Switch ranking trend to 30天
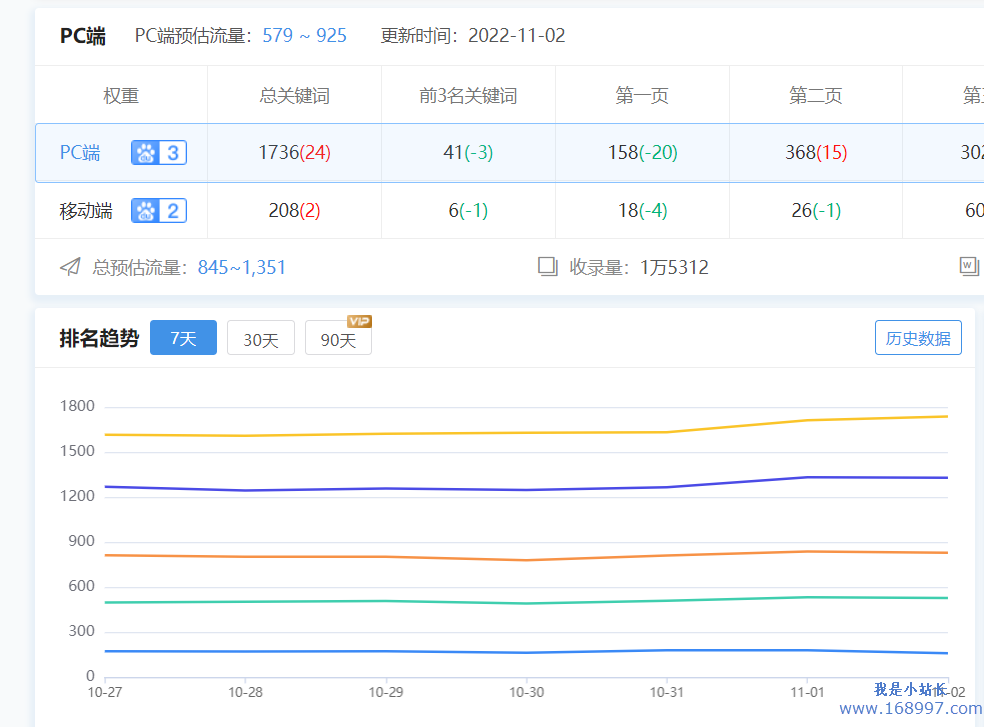The width and height of the screenshot is (984, 727). [260, 338]
